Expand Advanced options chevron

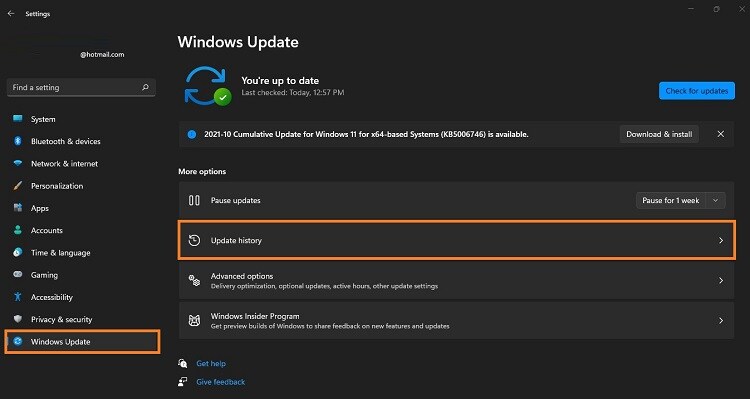721,281
